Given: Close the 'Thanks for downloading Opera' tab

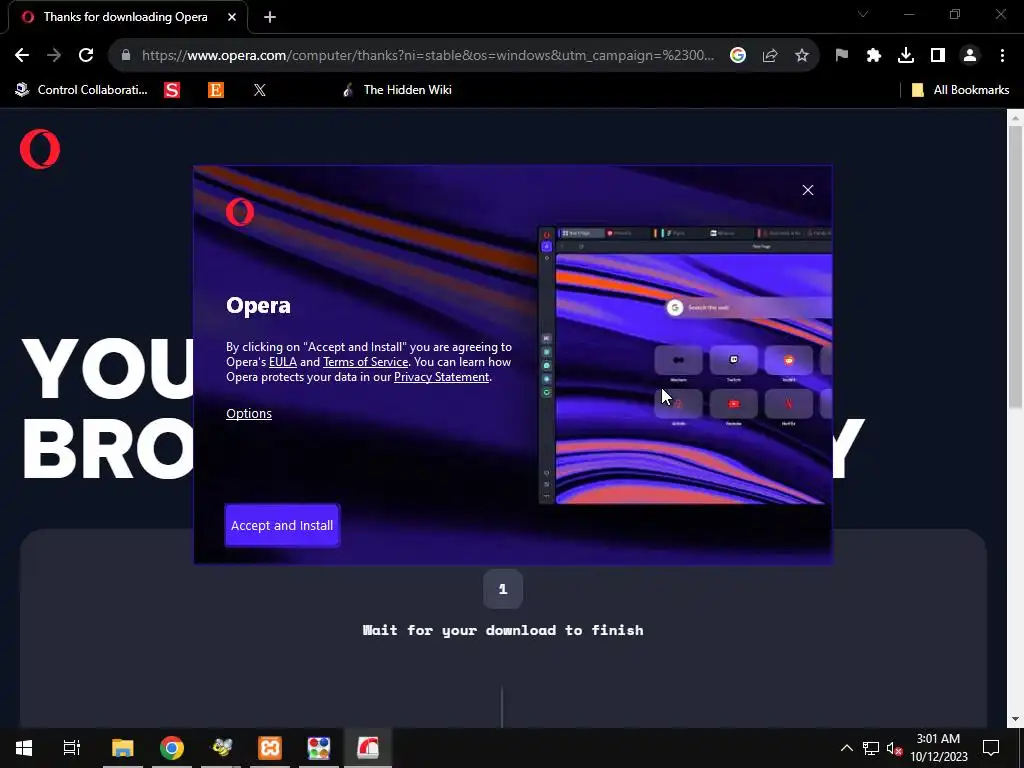Looking at the screenshot, I should [232, 18].
